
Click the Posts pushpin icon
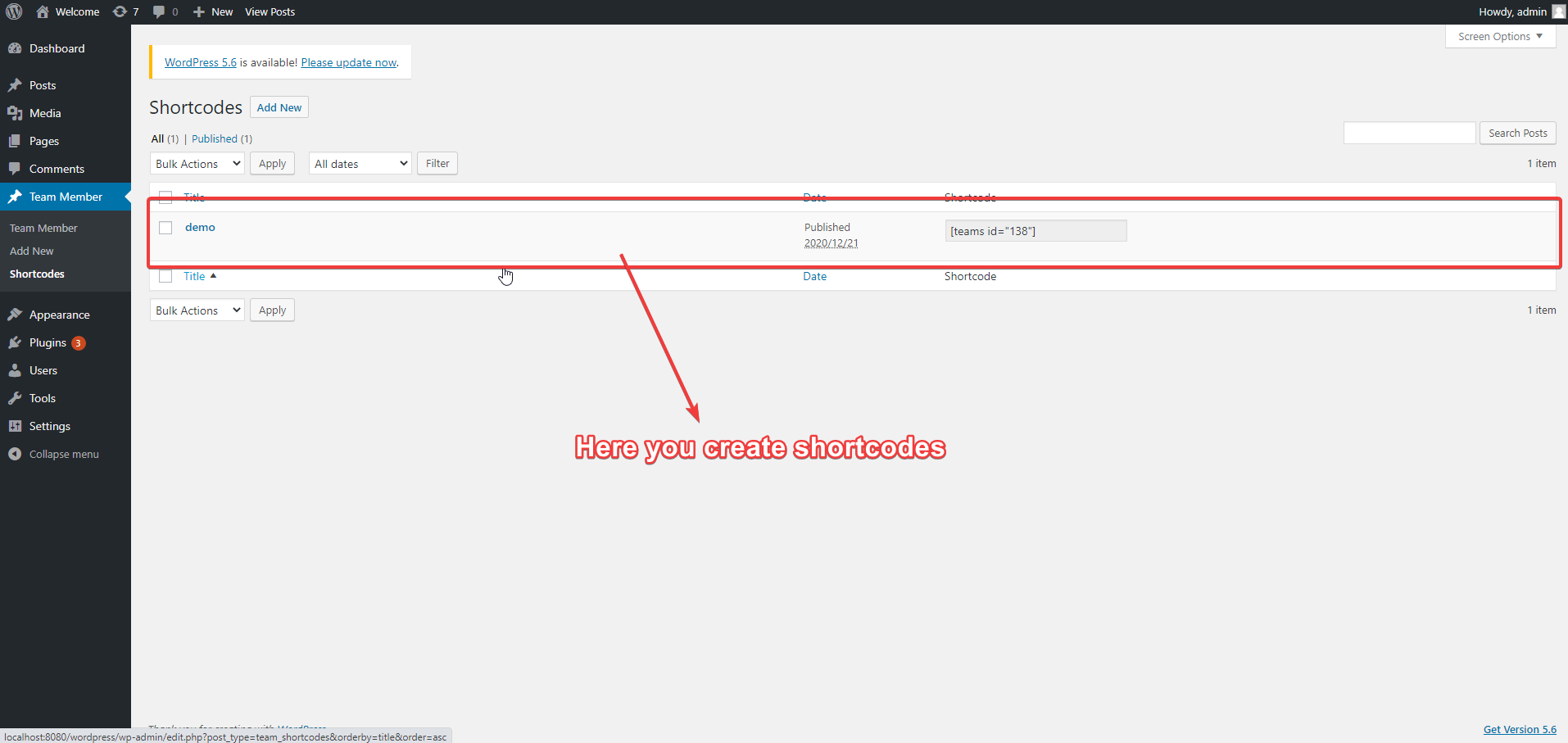(15, 85)
